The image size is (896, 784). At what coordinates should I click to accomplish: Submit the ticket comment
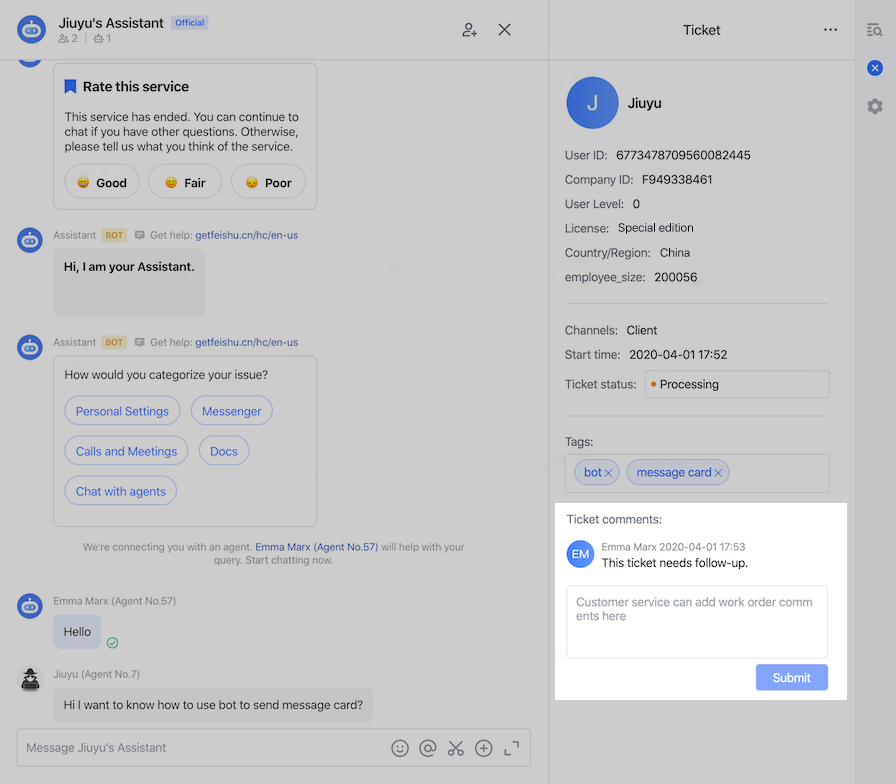791,677
